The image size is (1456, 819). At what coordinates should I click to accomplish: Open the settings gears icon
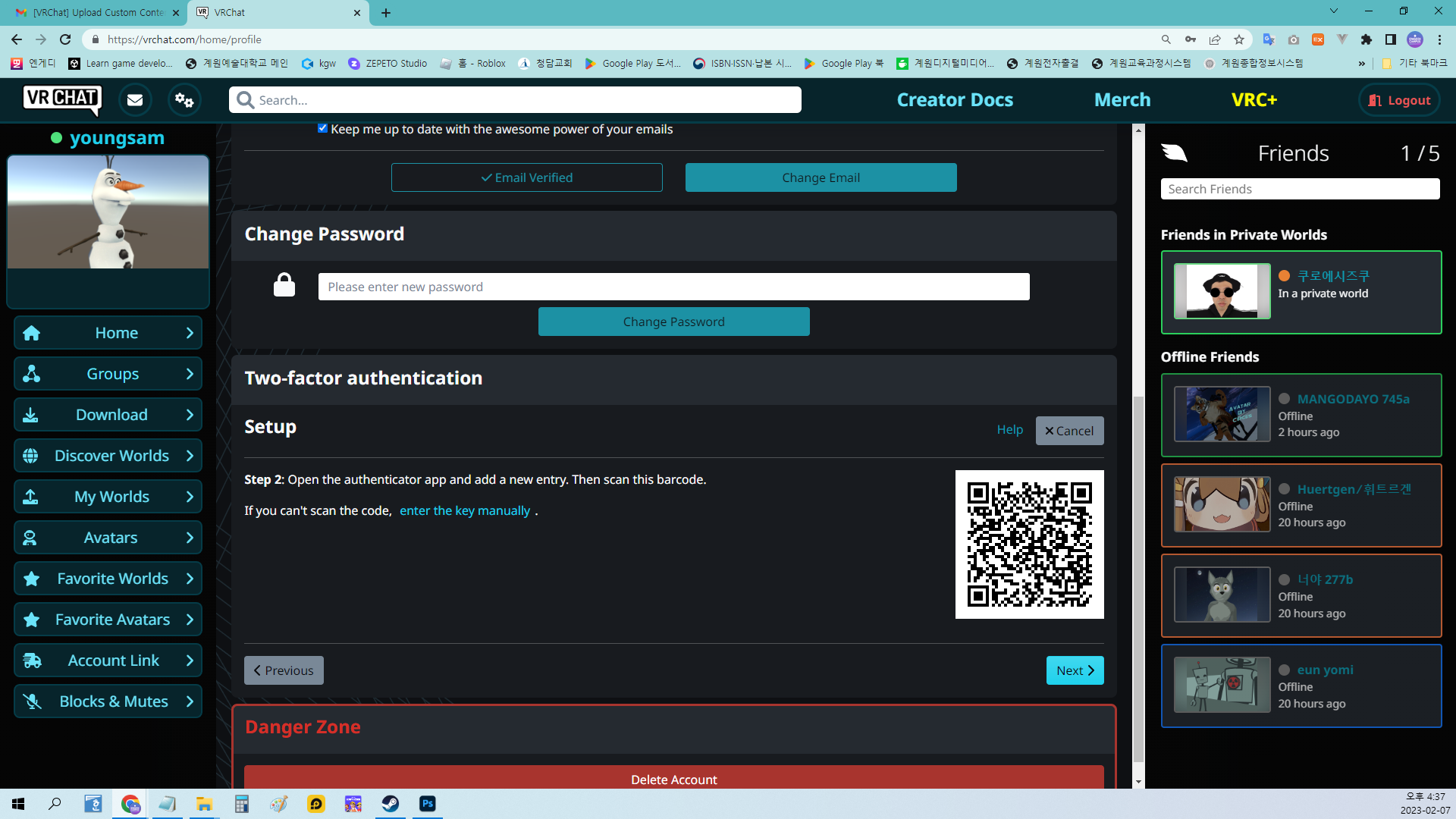tap(184, 100)
